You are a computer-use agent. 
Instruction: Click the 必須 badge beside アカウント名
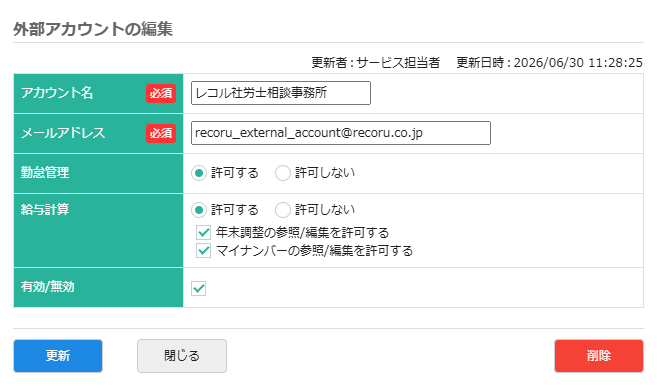[x=161, y=93]
